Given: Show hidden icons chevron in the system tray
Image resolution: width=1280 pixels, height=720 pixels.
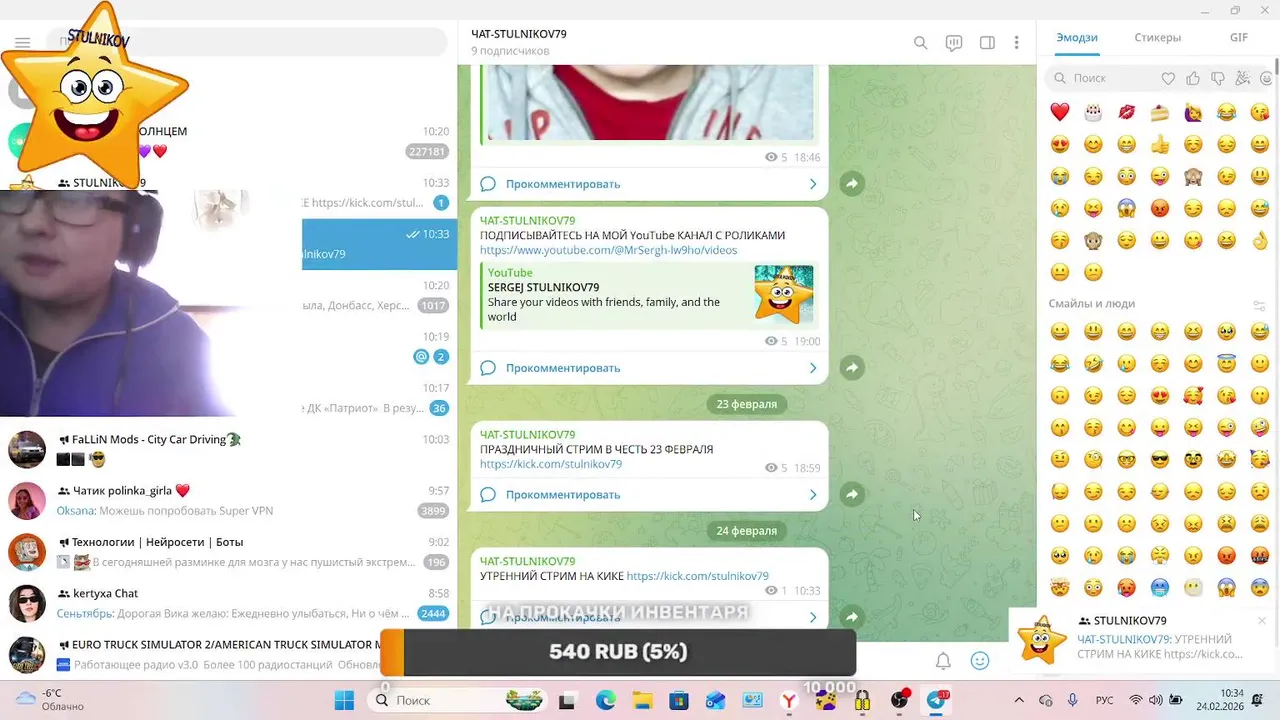Looking at the screenshot, I should 1019,700.
